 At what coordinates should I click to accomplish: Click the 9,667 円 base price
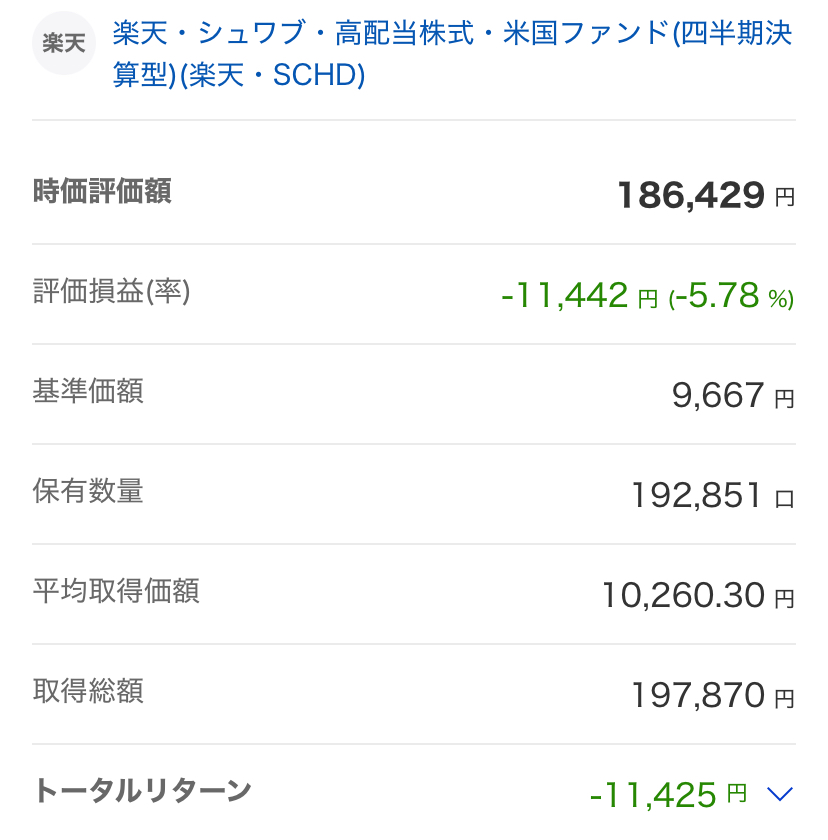coord(732,396)
